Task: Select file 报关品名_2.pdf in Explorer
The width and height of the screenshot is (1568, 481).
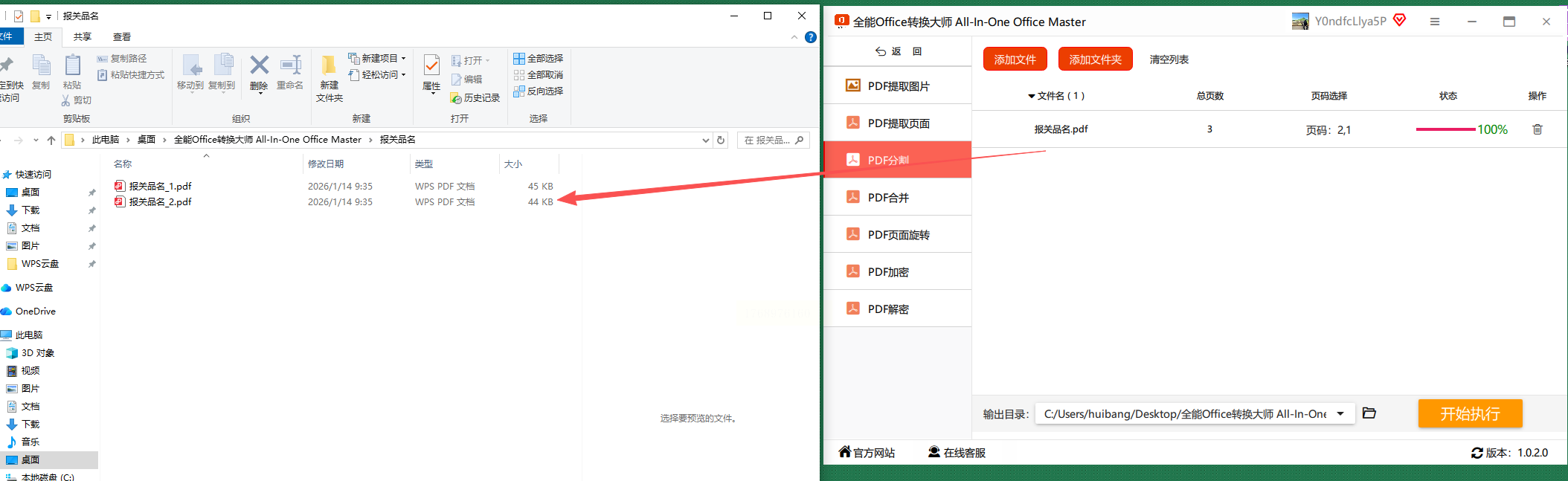Action: (x=160, y=201)
